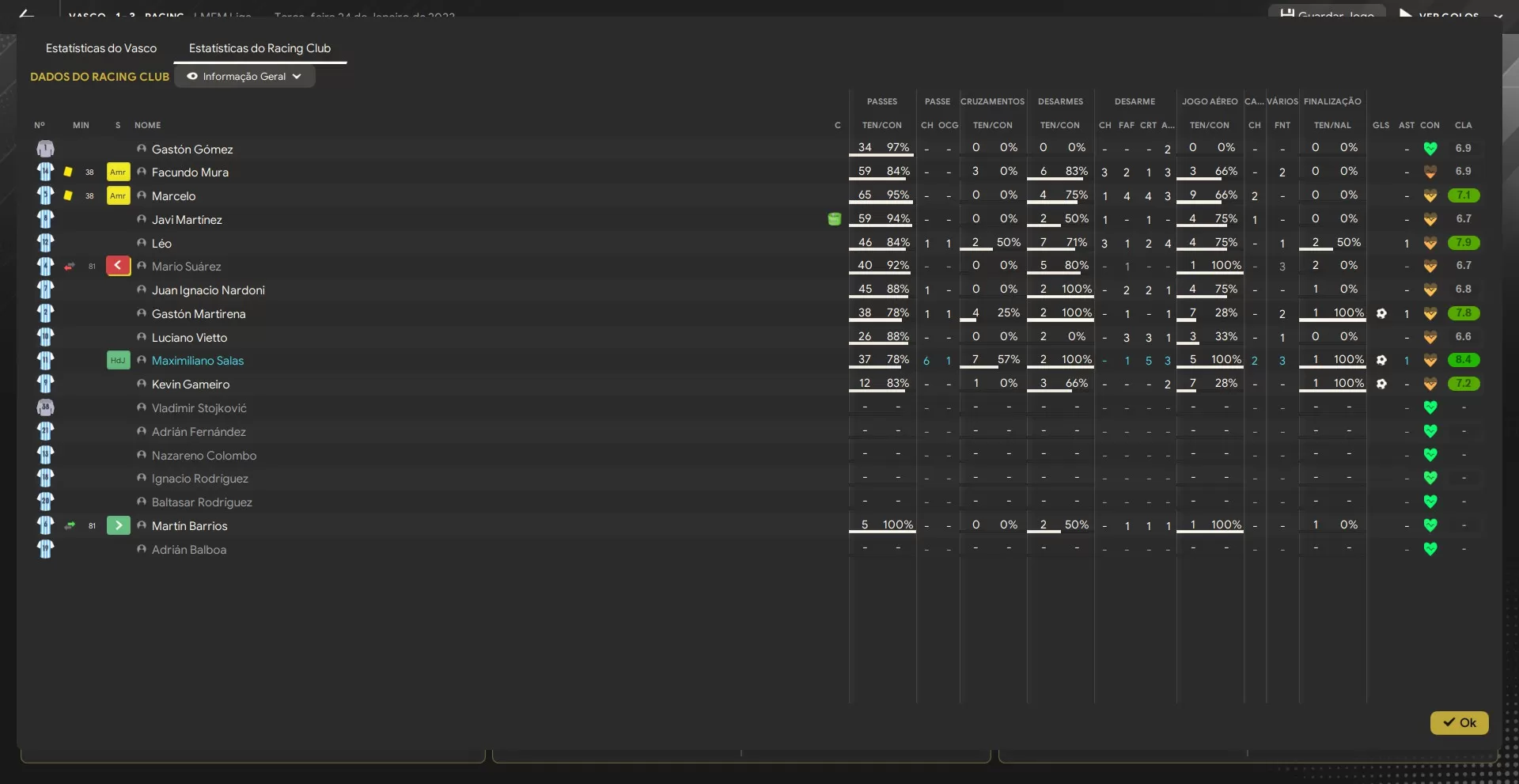Click captain armband icon on Javi Martínez row
Screen dimensions: 1519x784
[x=834, y=219]
